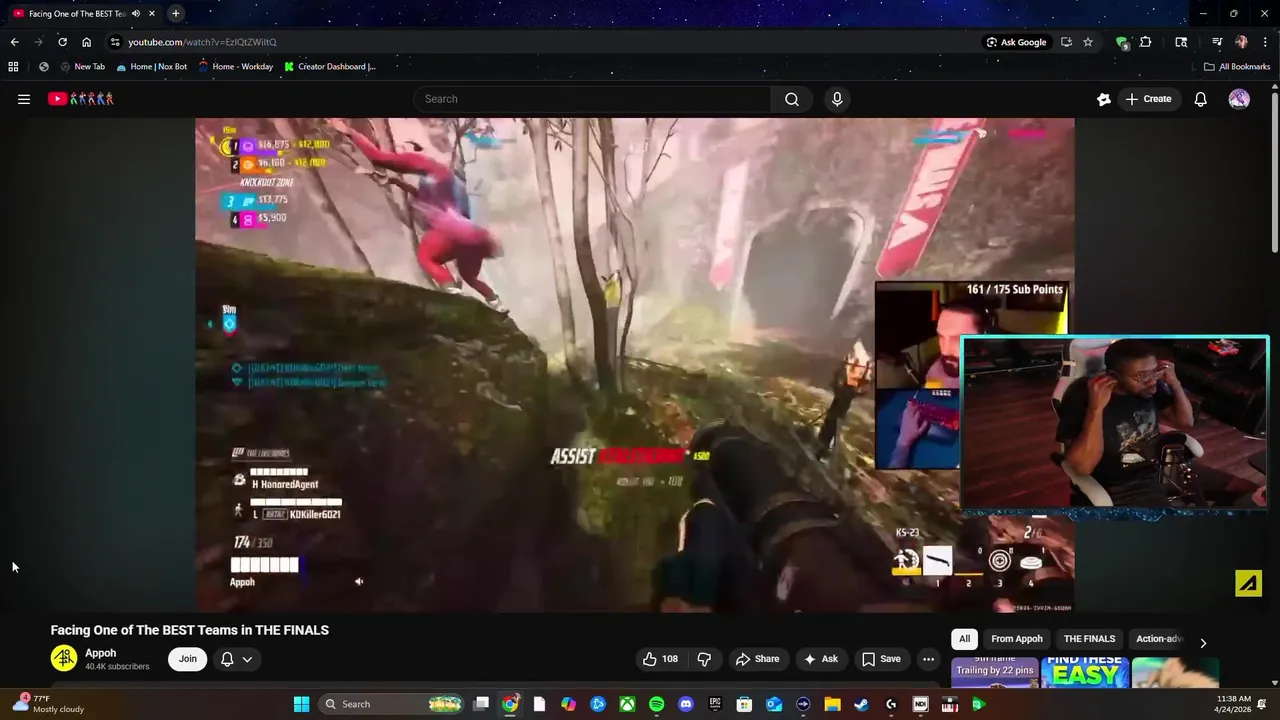The width and height of the screenshot is (1280, 720).
Task: Focus the YouTube search field
Action: pyautogui.click(x=592, y=99)
